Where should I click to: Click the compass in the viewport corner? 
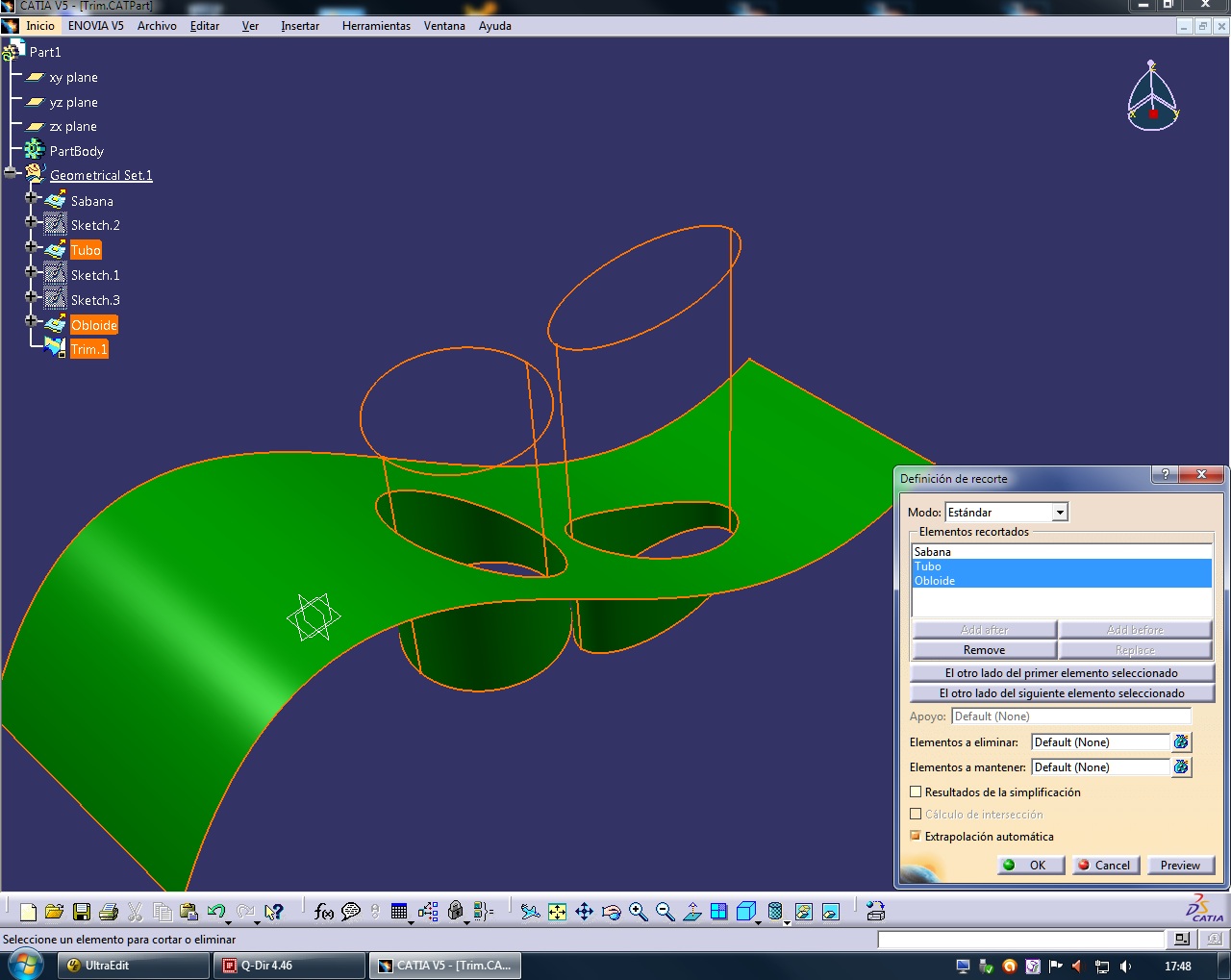click(x=1153, y=96)
